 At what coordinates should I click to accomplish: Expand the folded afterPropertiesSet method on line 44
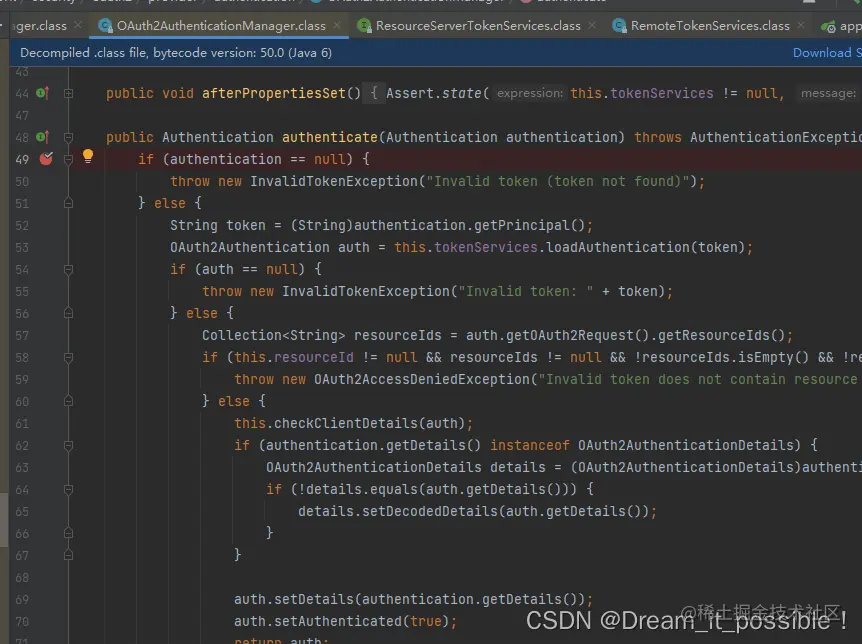click(69, 93)
